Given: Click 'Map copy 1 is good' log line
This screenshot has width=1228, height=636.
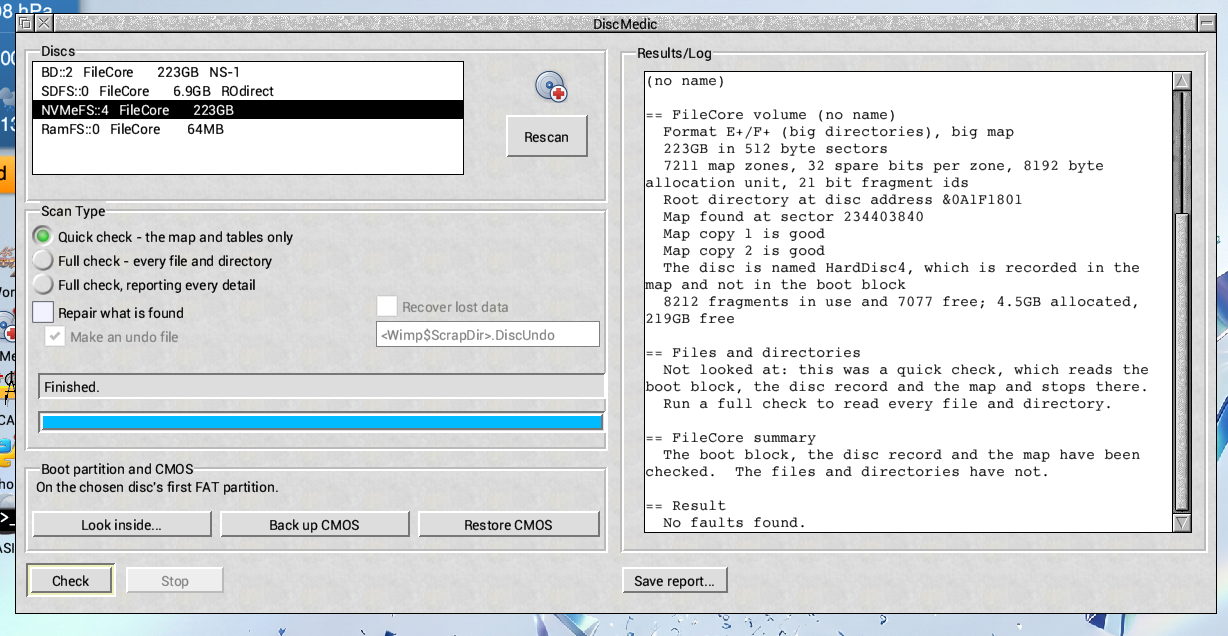Looking at the screenshot, I should coord(743,233).
